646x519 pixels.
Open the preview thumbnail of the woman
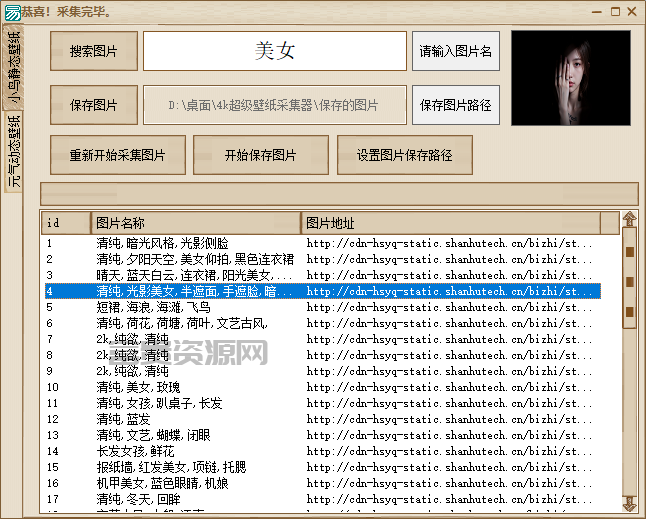coord(571,78)
